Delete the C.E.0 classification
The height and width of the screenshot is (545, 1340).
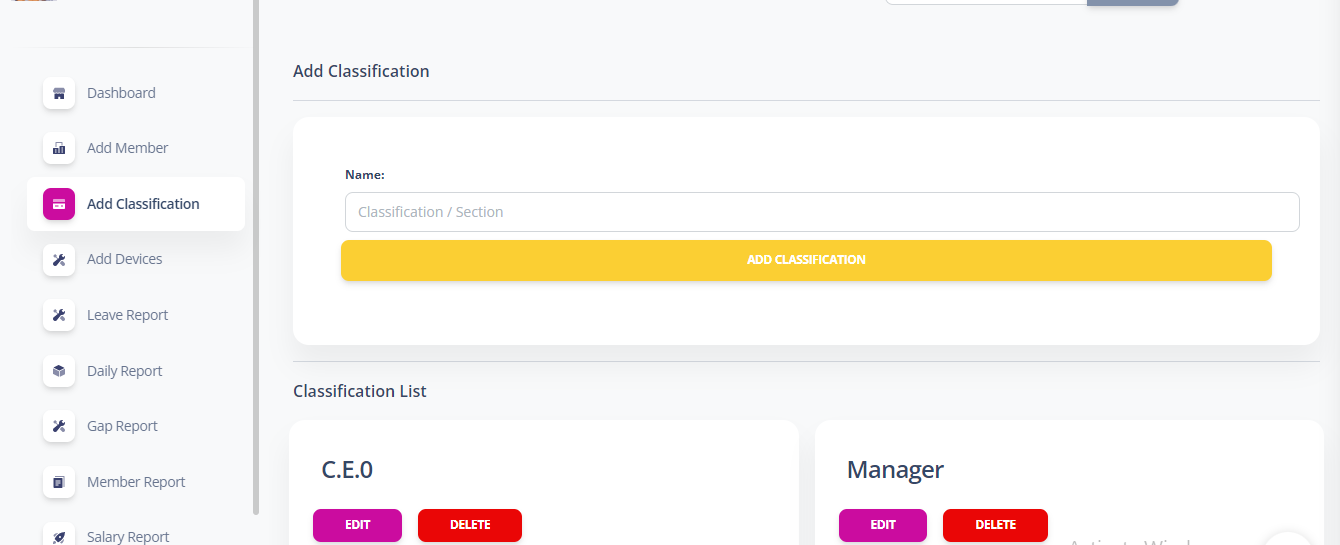(x=470, y=525)
